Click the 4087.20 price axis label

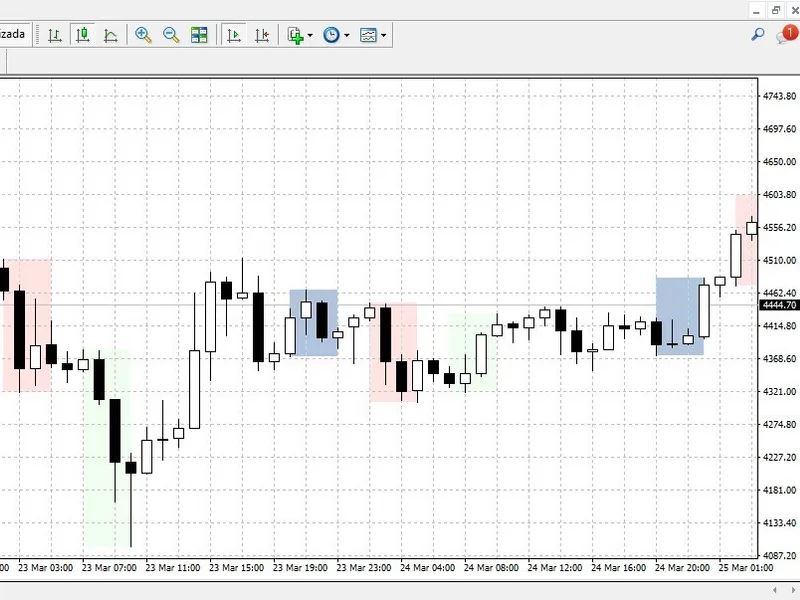tap(779, 555)
